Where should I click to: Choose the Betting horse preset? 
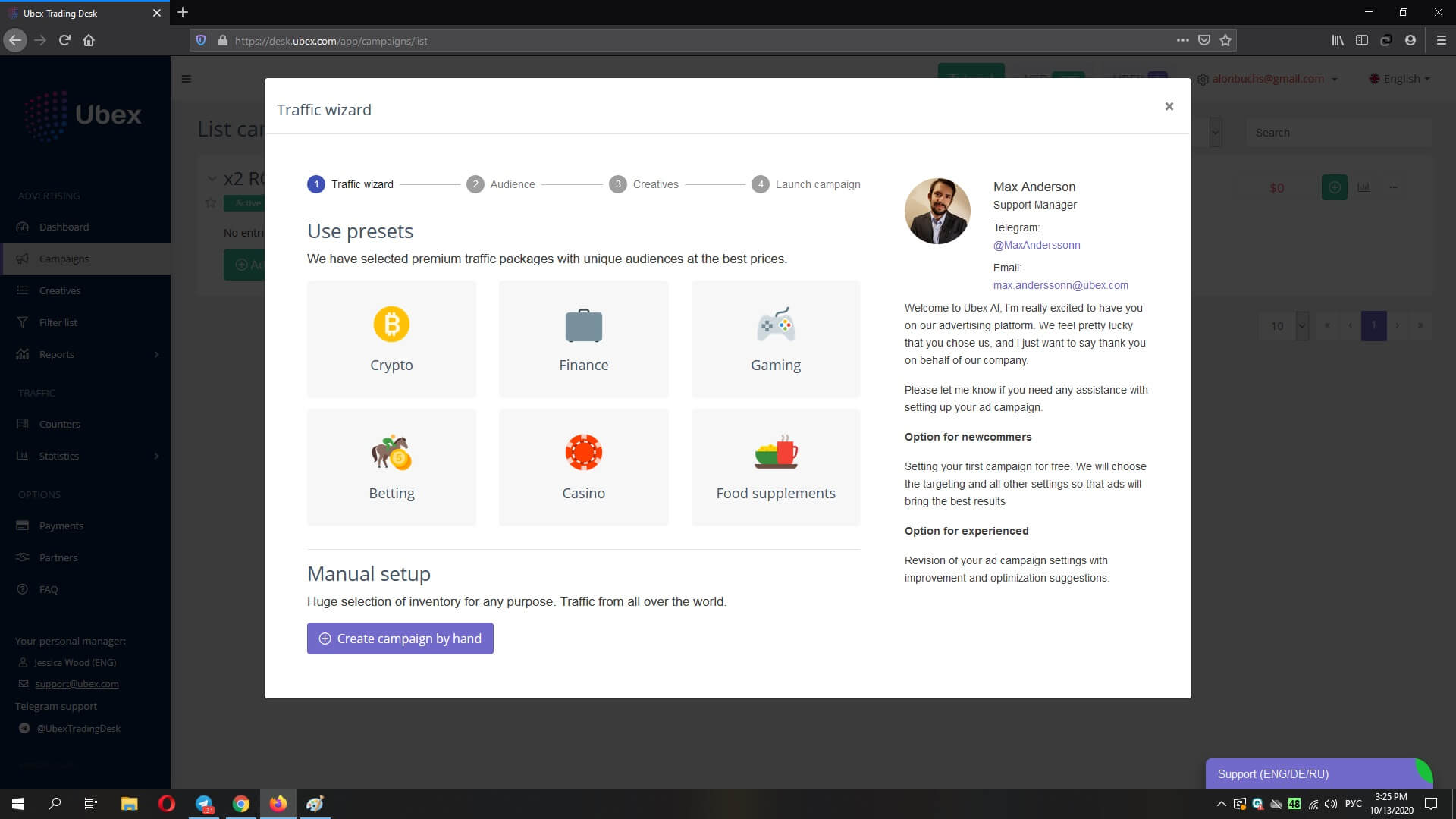391,467
